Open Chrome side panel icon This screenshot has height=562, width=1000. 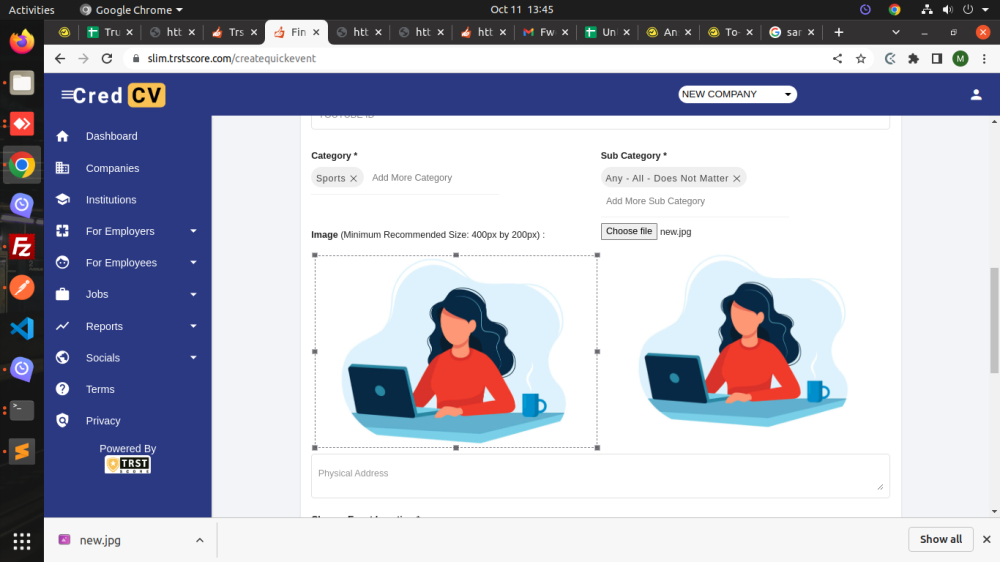(937, 59)
